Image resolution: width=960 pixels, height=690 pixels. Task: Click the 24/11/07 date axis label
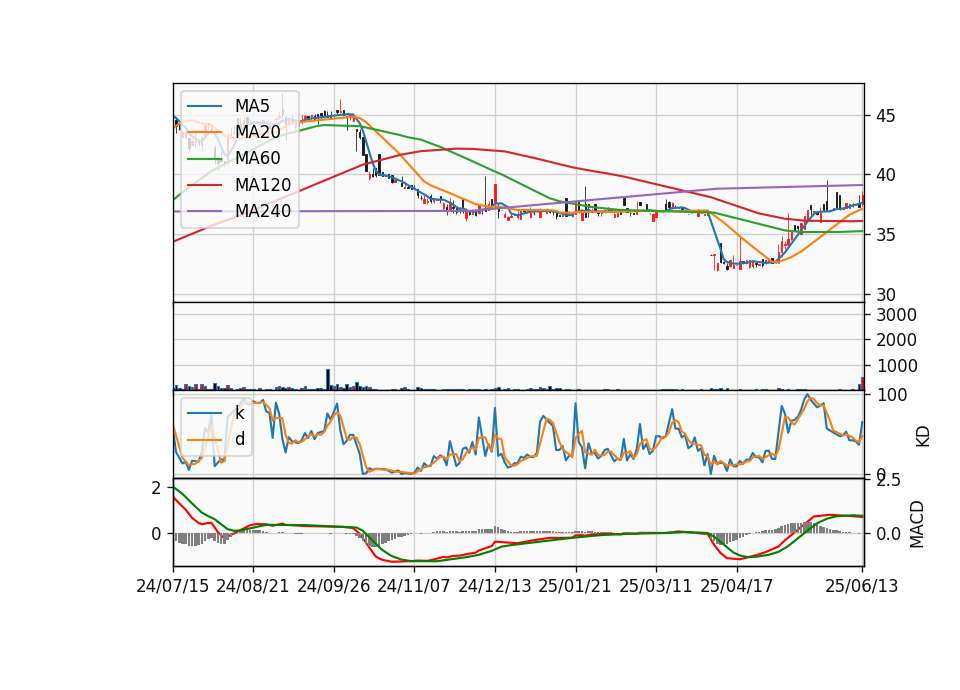pos(413,587)
